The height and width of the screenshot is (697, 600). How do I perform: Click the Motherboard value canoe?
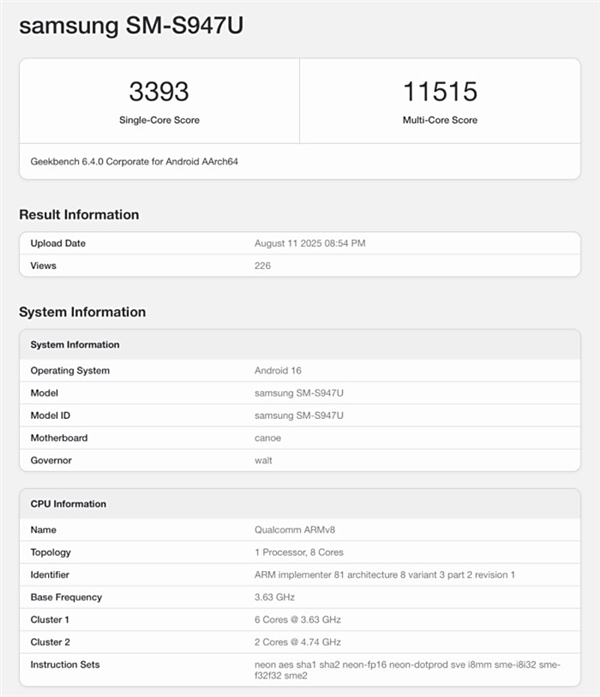(x=268, y=438)
